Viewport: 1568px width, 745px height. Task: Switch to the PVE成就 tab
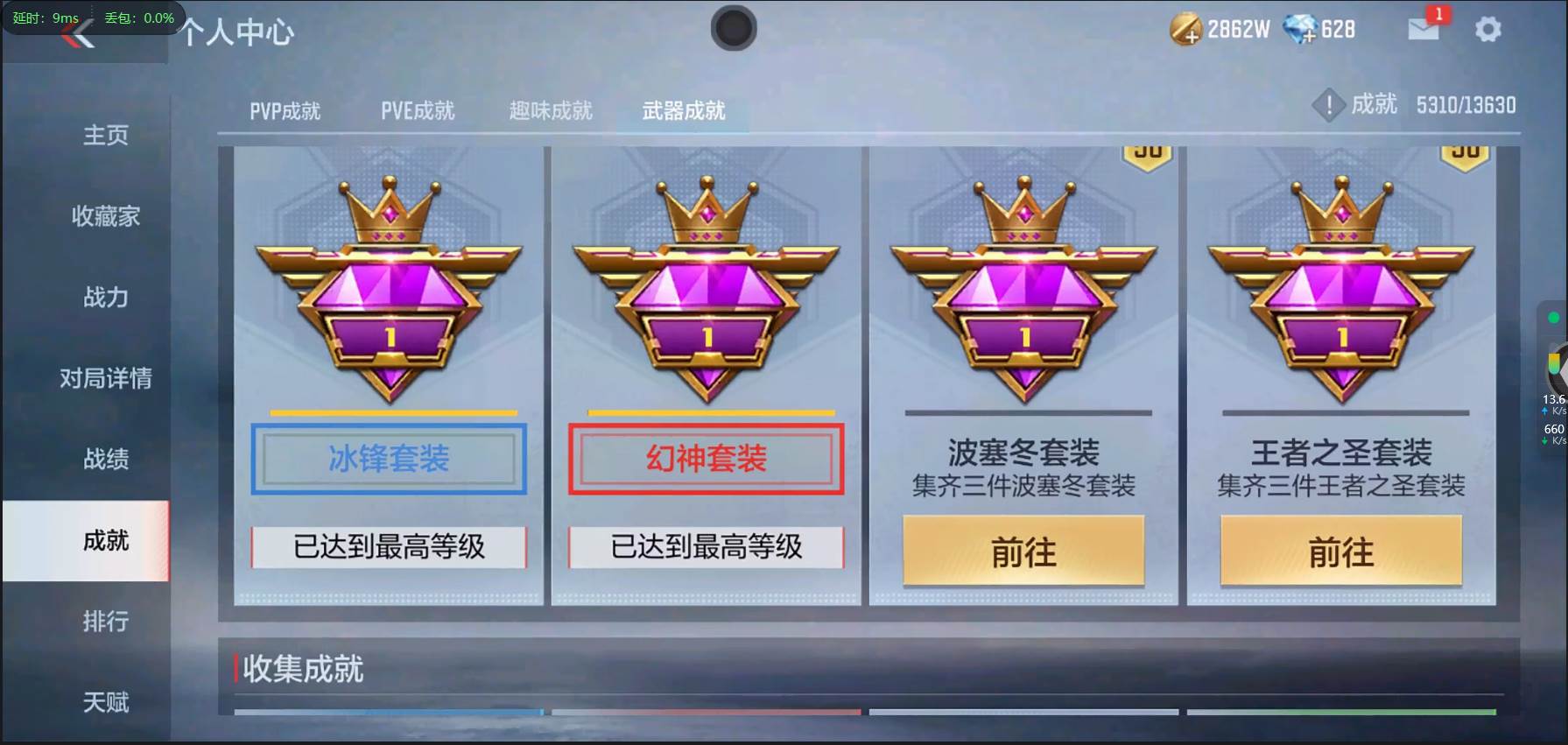point(418,111)
